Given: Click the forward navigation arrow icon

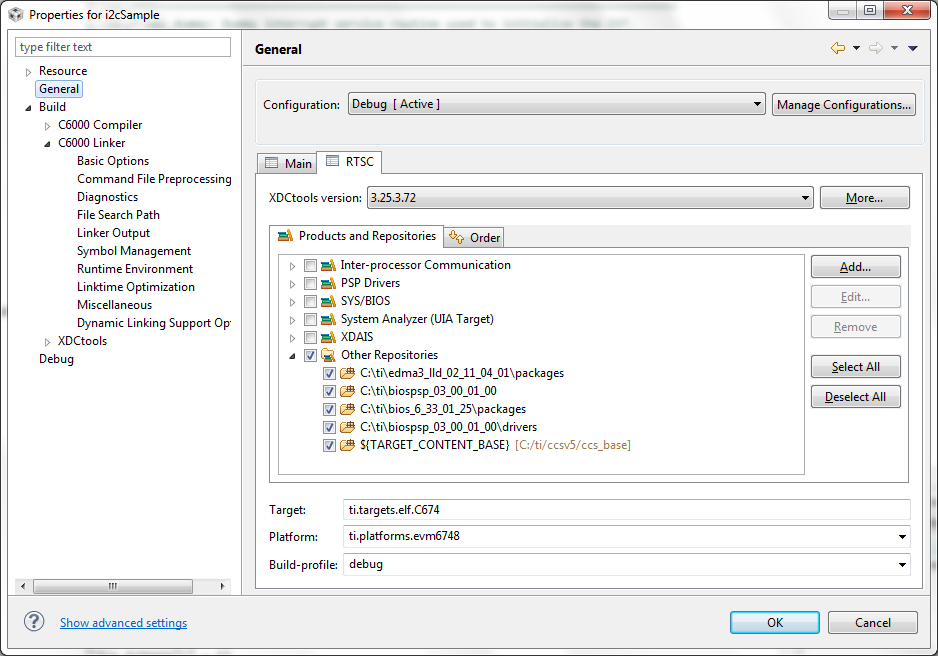Looking at the screenshot, I should tap(876, 48).
